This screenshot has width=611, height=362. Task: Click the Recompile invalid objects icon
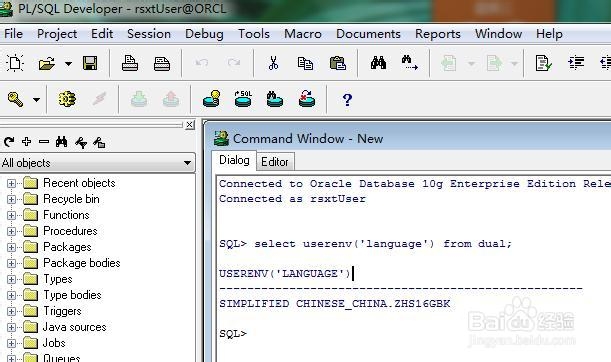point(307,99)
